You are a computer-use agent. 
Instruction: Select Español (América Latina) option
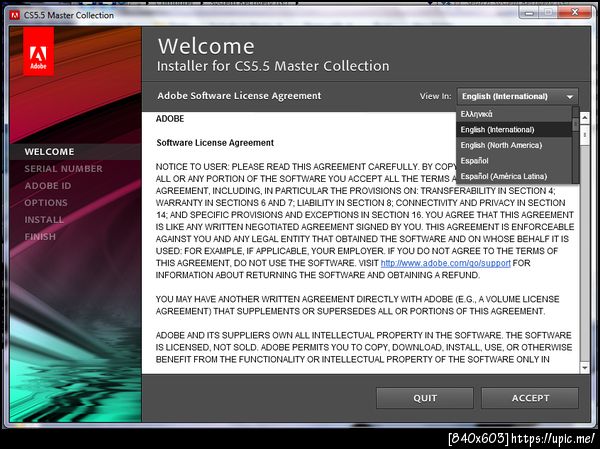514,176
